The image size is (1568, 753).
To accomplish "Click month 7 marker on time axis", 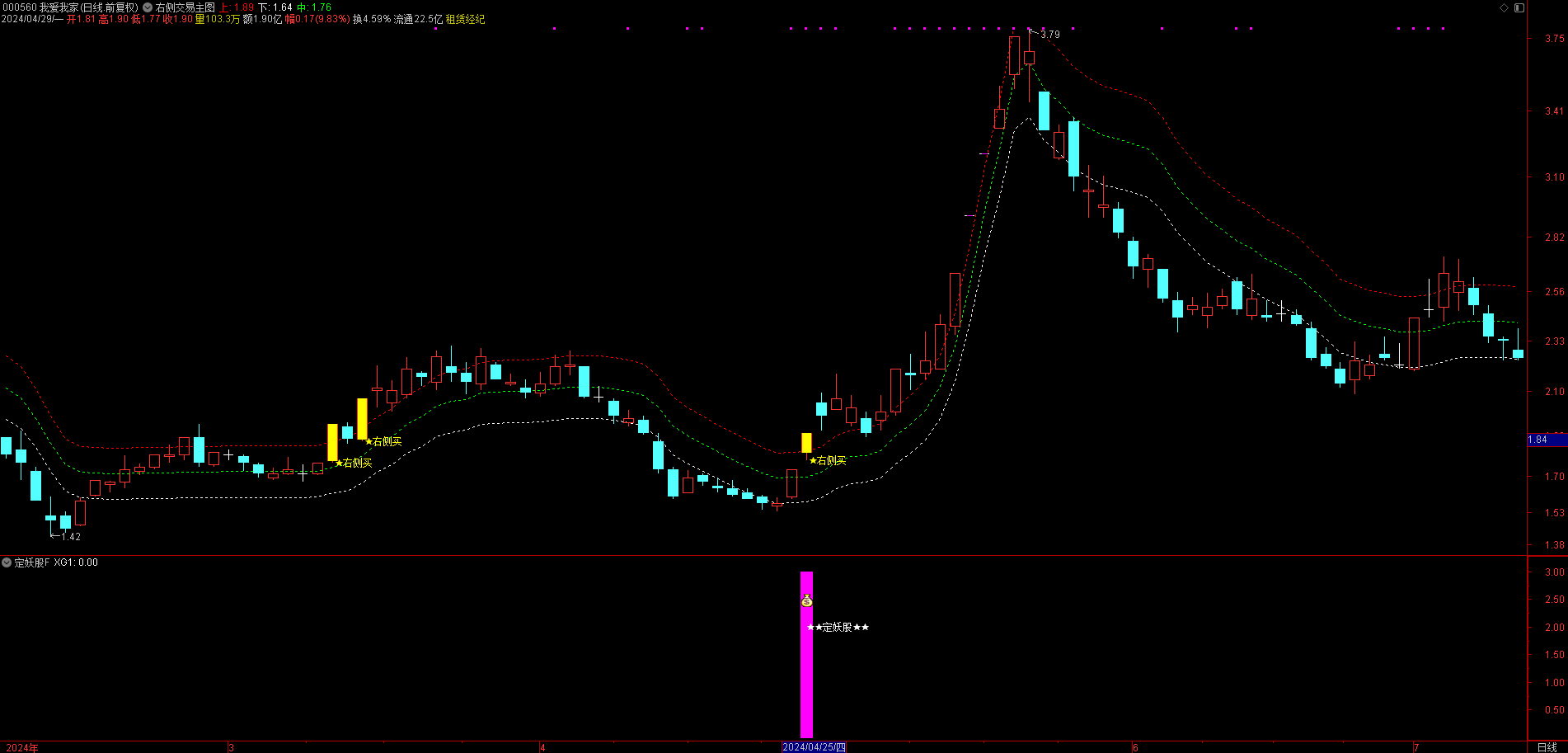I will 1416,747.
